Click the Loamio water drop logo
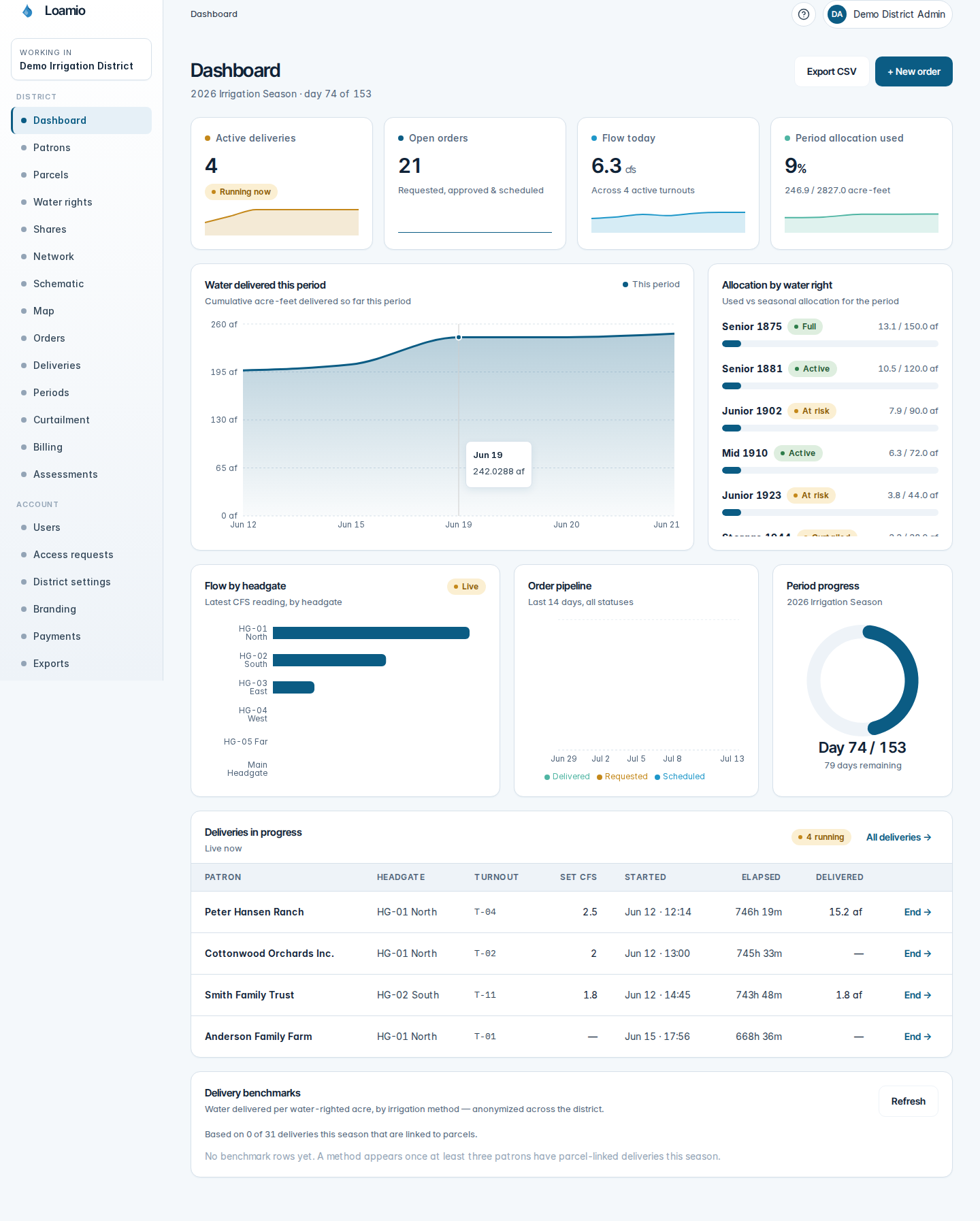This screenshot has width=980, height=1221. pyautogui.click(x=27, y=11)
